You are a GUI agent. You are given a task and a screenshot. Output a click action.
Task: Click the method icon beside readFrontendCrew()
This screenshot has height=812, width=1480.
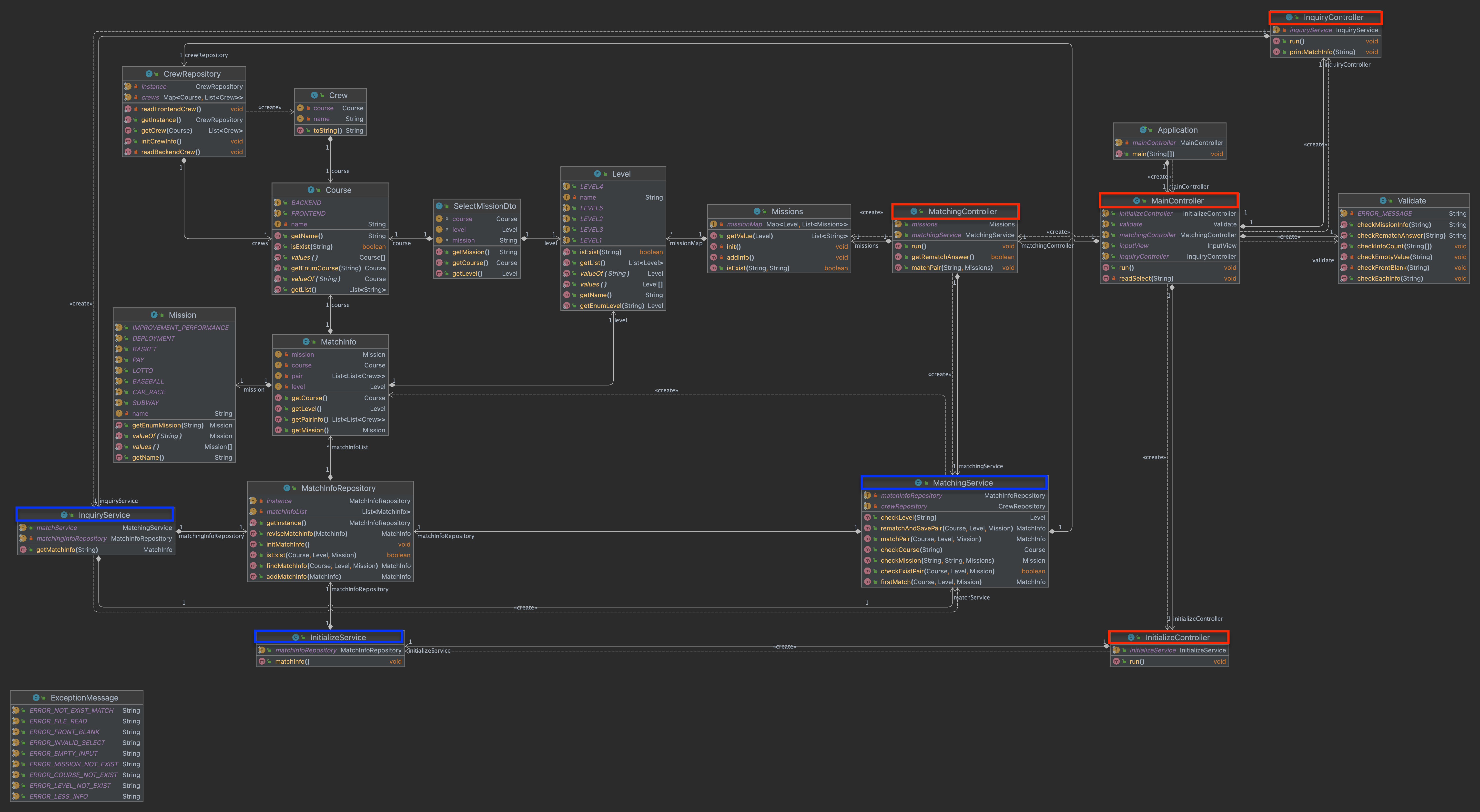pyautogui.click(x=128, y=109)
